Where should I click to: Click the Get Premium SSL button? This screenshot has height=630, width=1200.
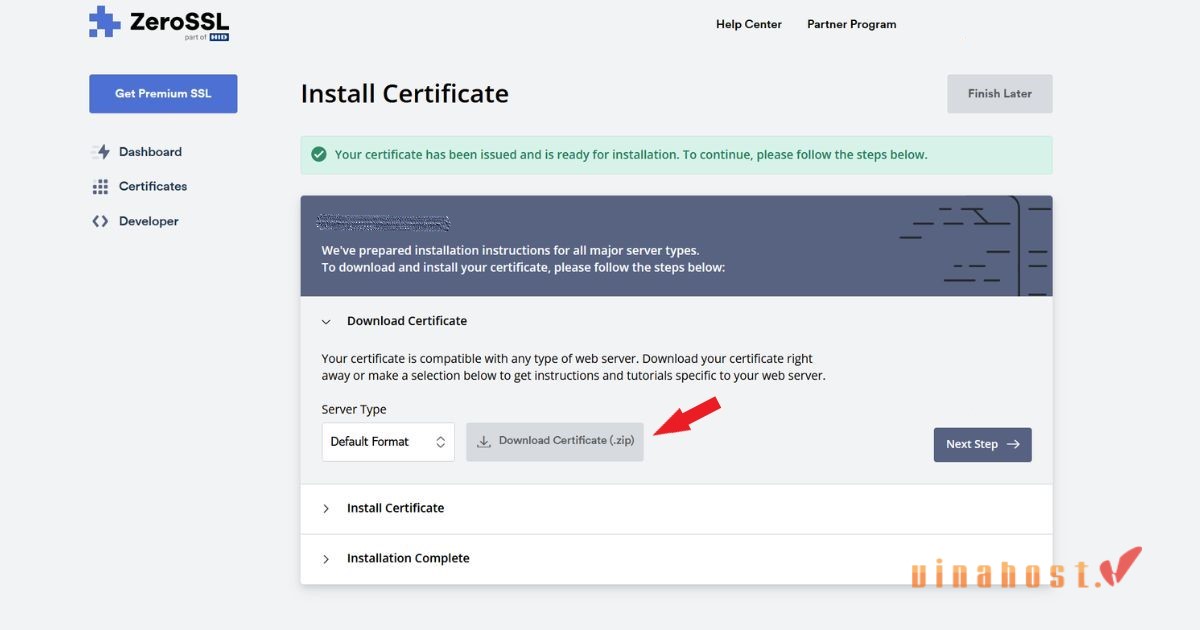coord(163,93)
